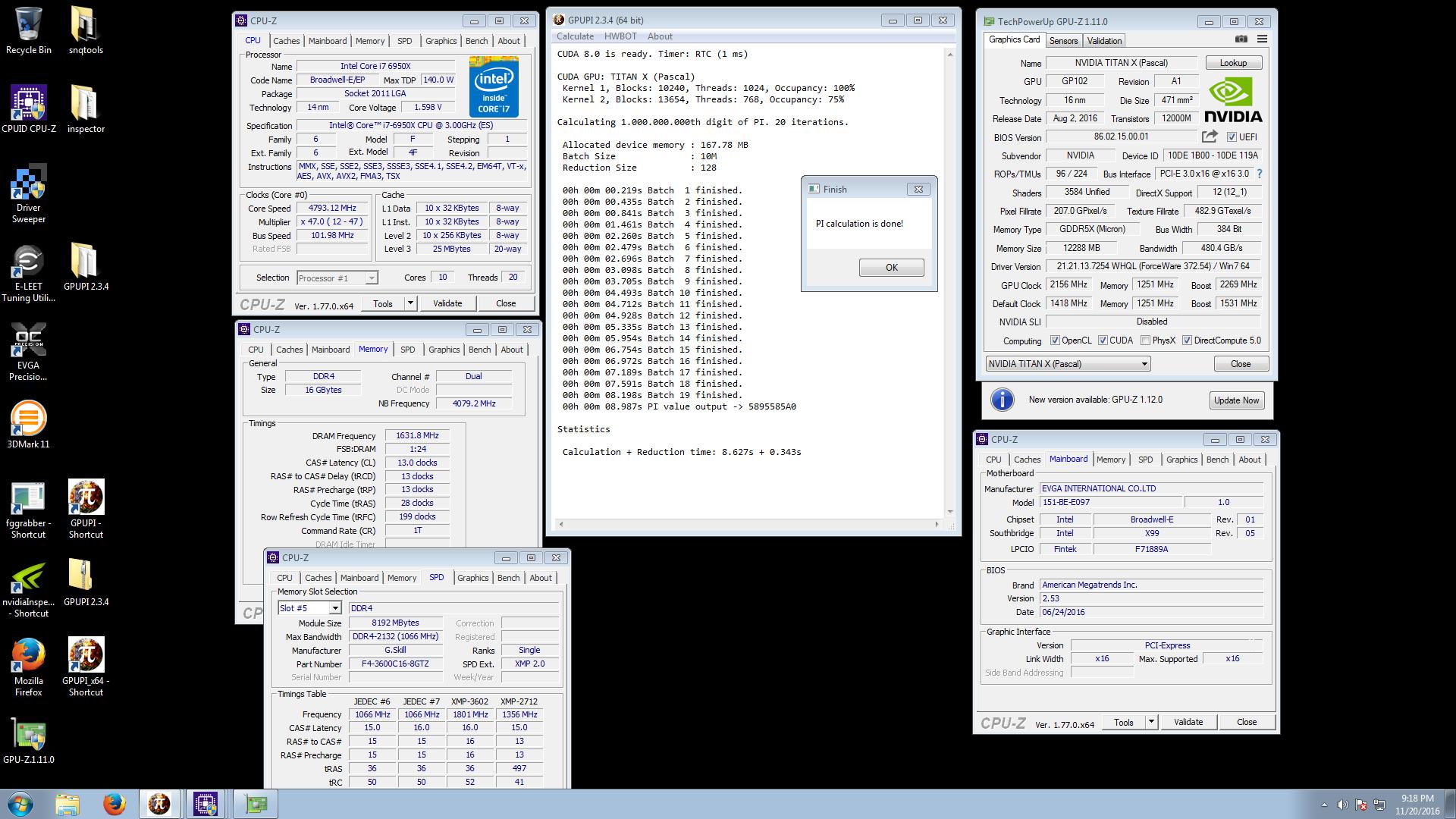This screenshot has height=819, width=1456.
Task: Switch to Validation tab in GPU-Z
Action: pyautogui.click(x=1104, y=41)
